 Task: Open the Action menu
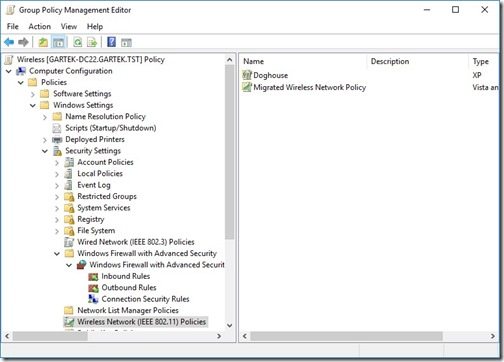(x=40, y=26)
